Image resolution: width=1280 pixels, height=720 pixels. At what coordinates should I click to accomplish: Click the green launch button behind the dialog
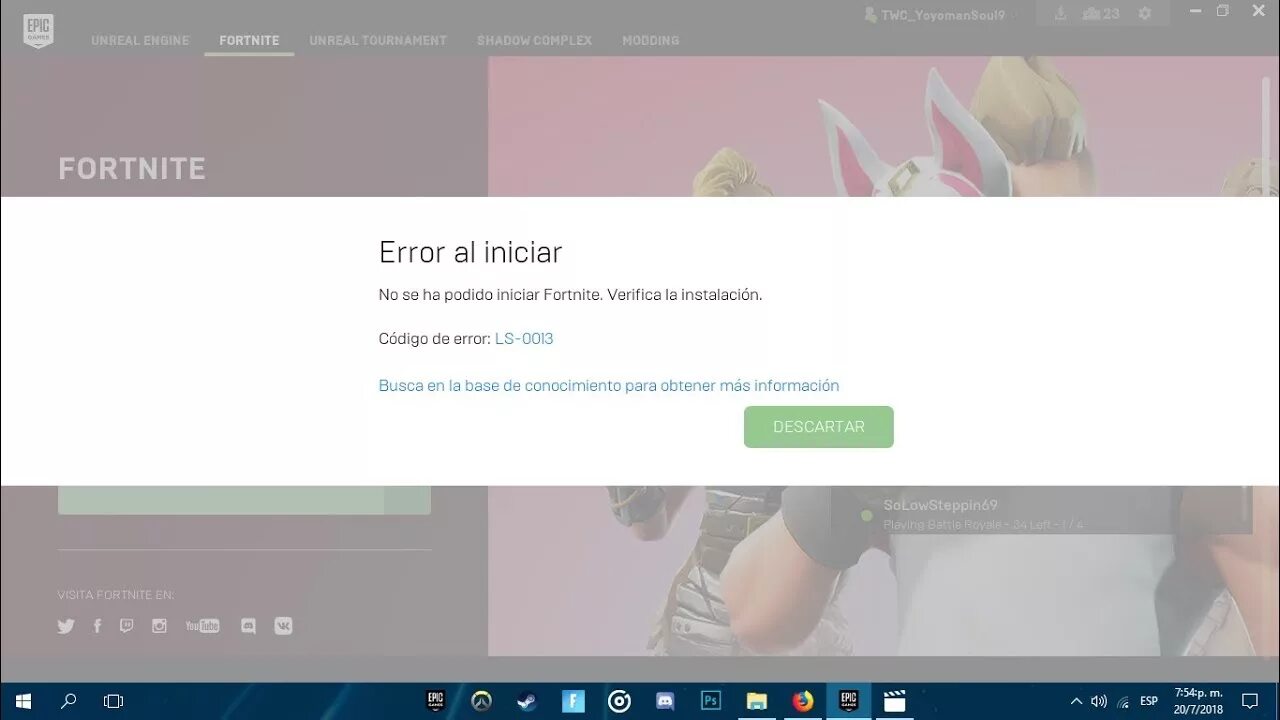(244, 500)
